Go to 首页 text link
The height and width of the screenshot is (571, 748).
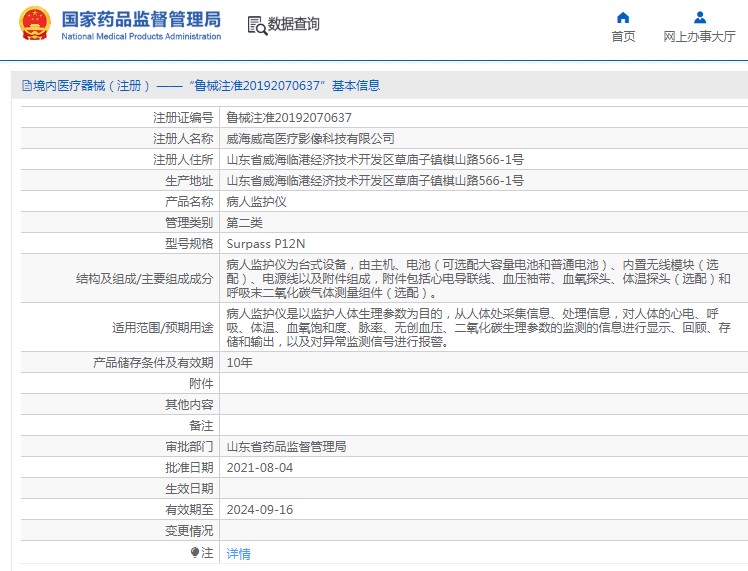(x=623, y=37)
